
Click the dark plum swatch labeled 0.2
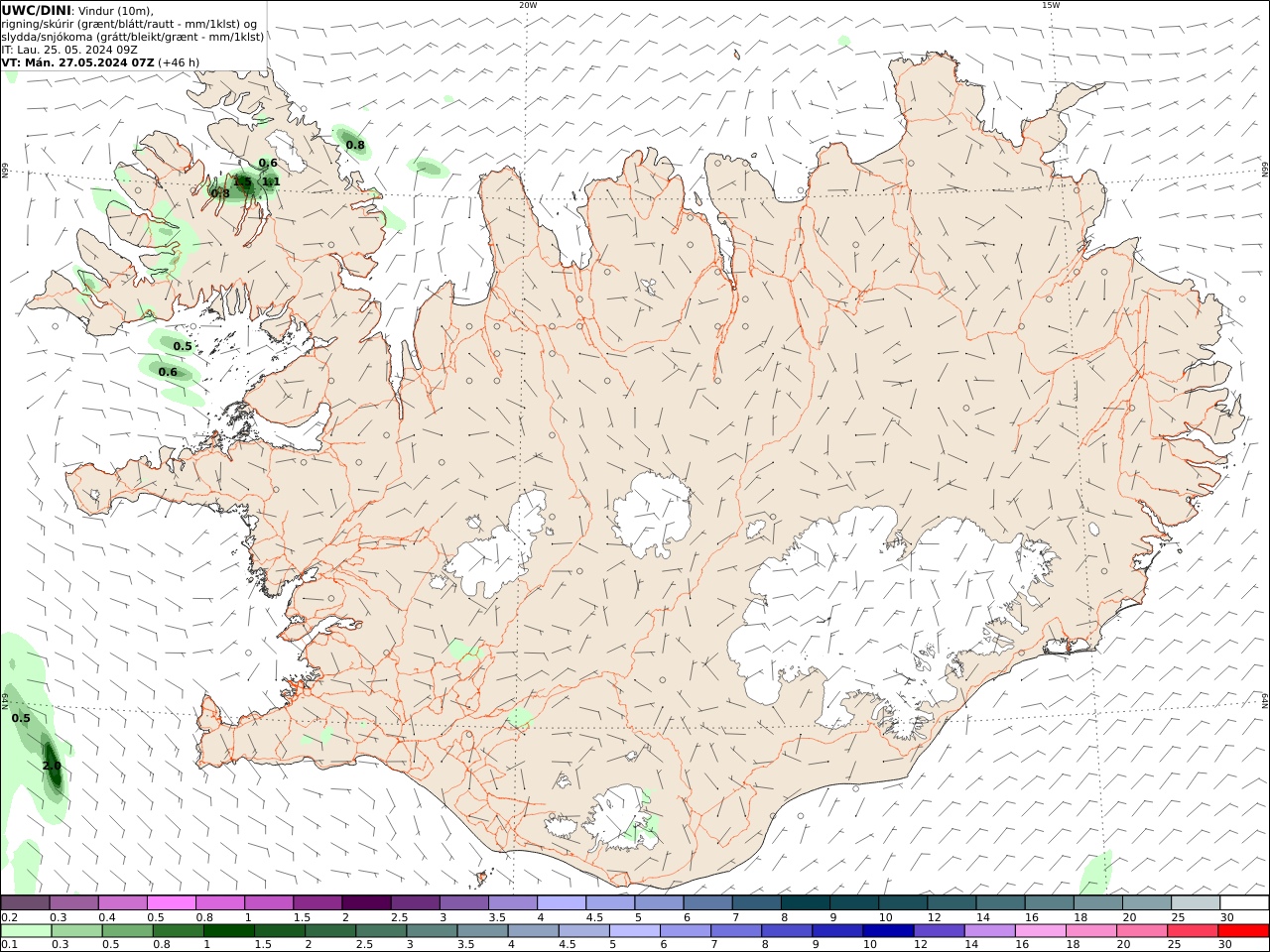(25, 902)
